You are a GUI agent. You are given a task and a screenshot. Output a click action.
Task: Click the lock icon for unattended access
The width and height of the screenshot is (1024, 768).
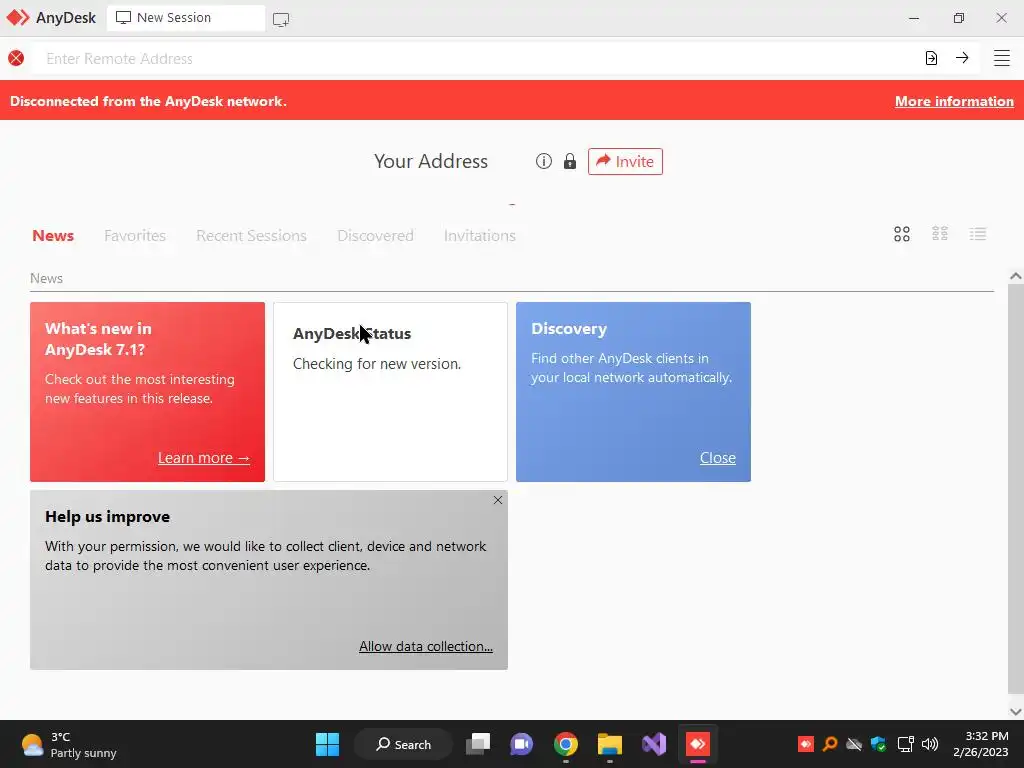pyautogui.click(x=569, y=161)
